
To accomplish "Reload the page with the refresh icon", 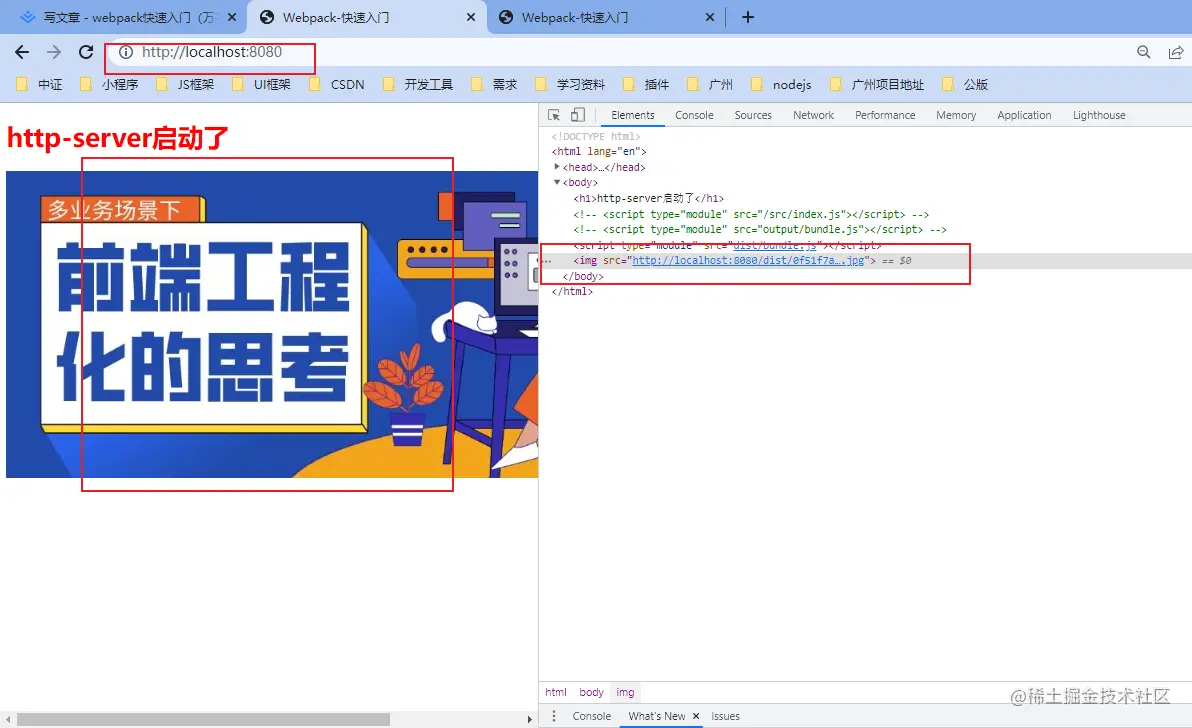I will [x=86, y=52].
